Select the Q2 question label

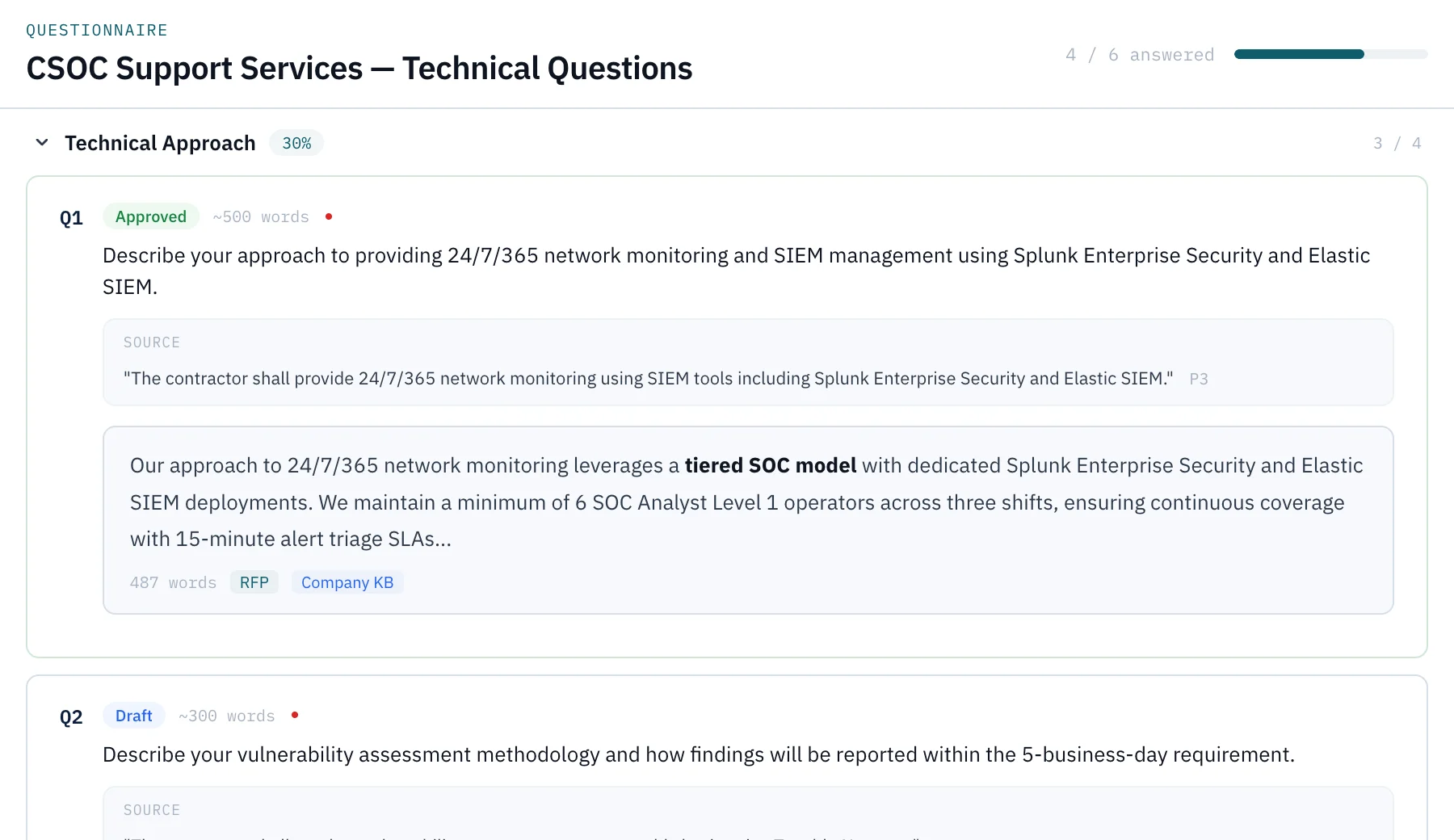(71, 716)
